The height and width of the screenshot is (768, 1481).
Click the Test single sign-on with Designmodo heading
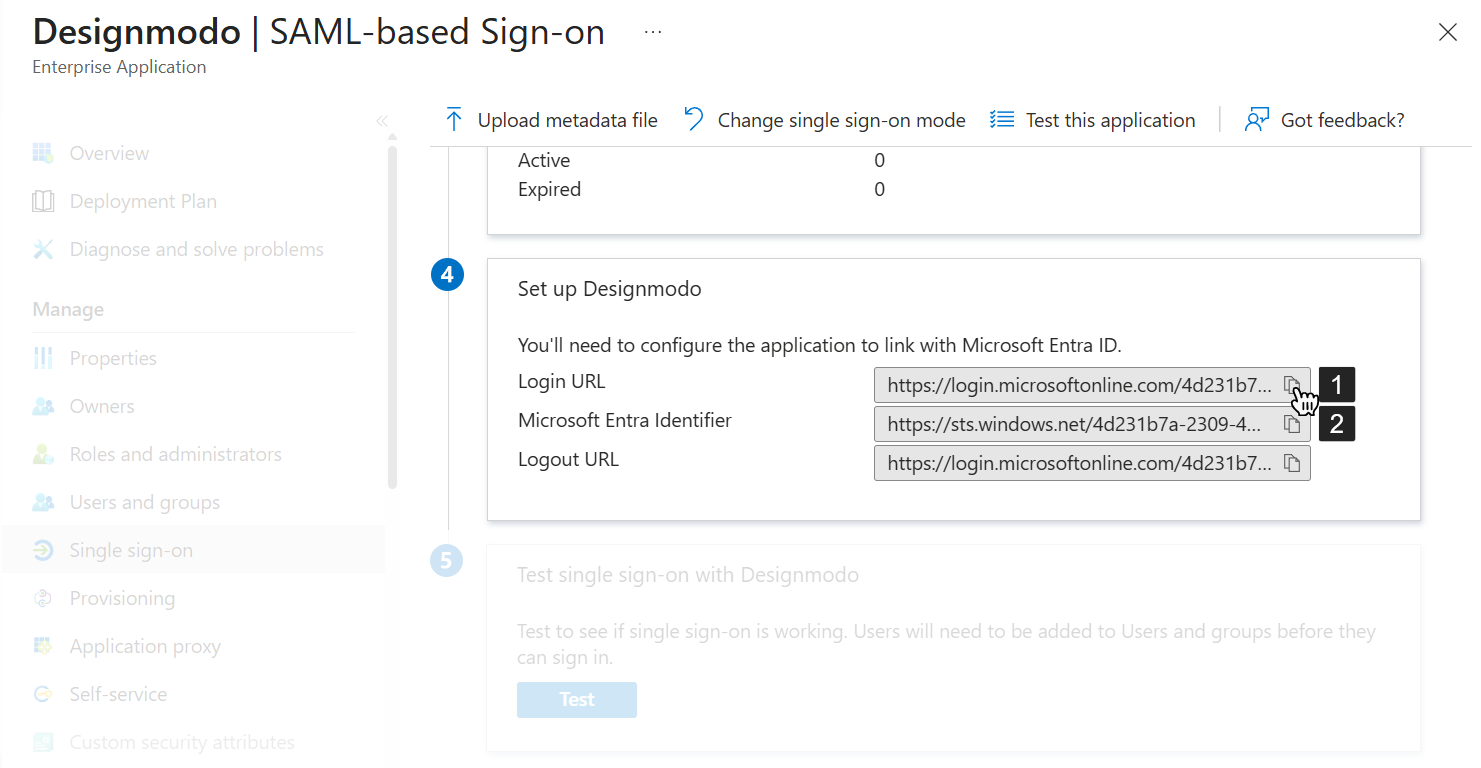[x=688, y=575]
